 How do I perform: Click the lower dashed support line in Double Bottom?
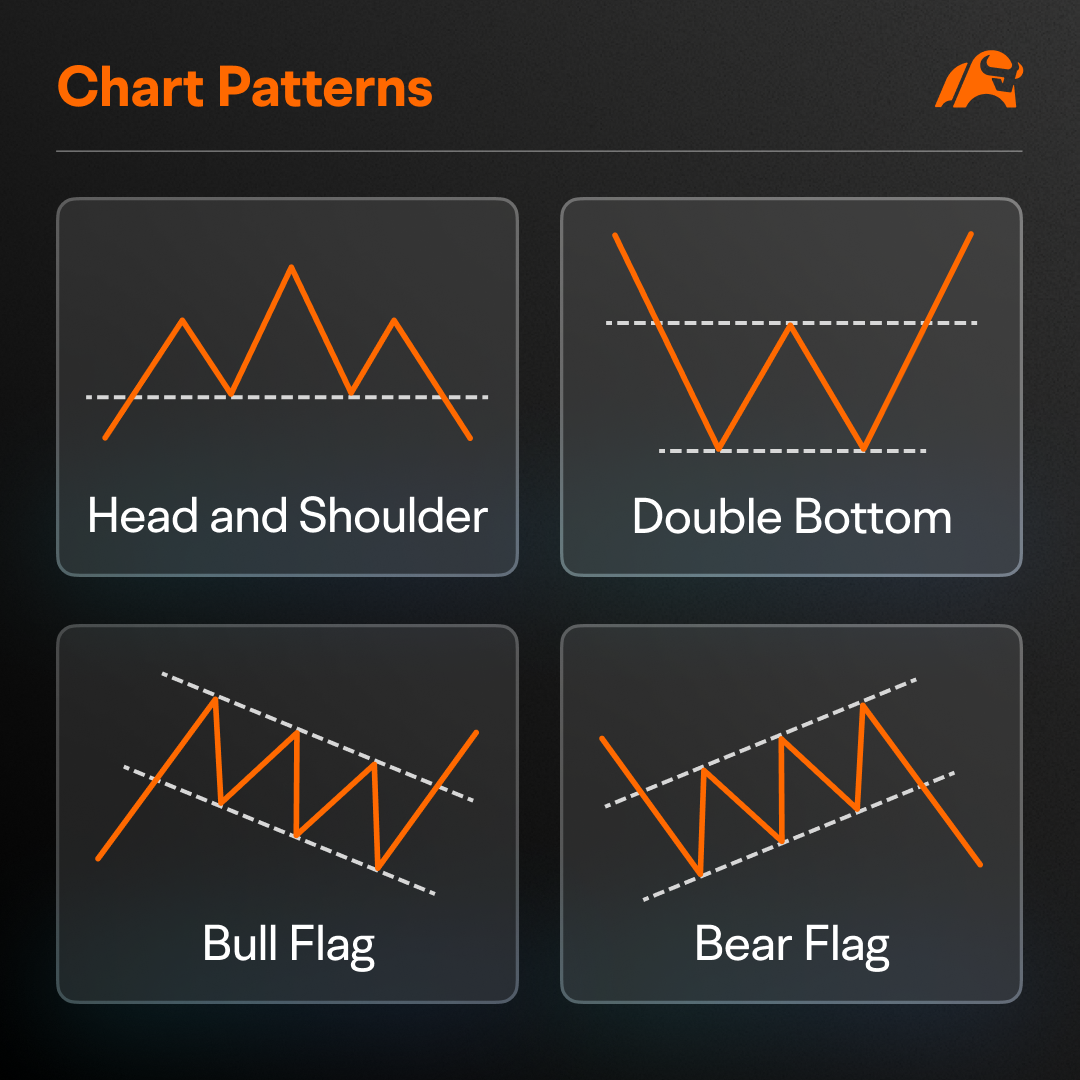pos(792,450)
